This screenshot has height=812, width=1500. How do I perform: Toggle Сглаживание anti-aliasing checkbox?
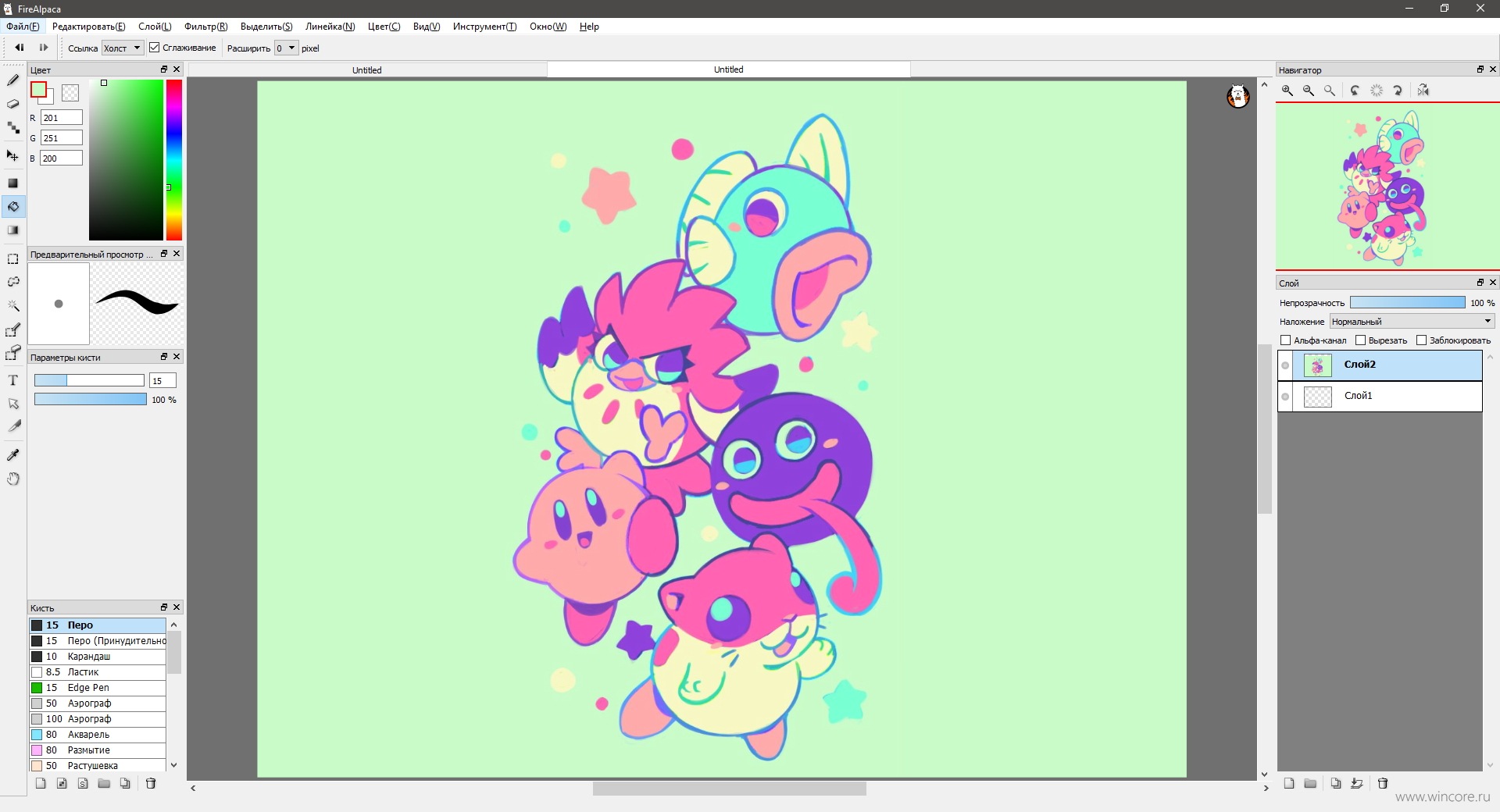coord(155,48)
